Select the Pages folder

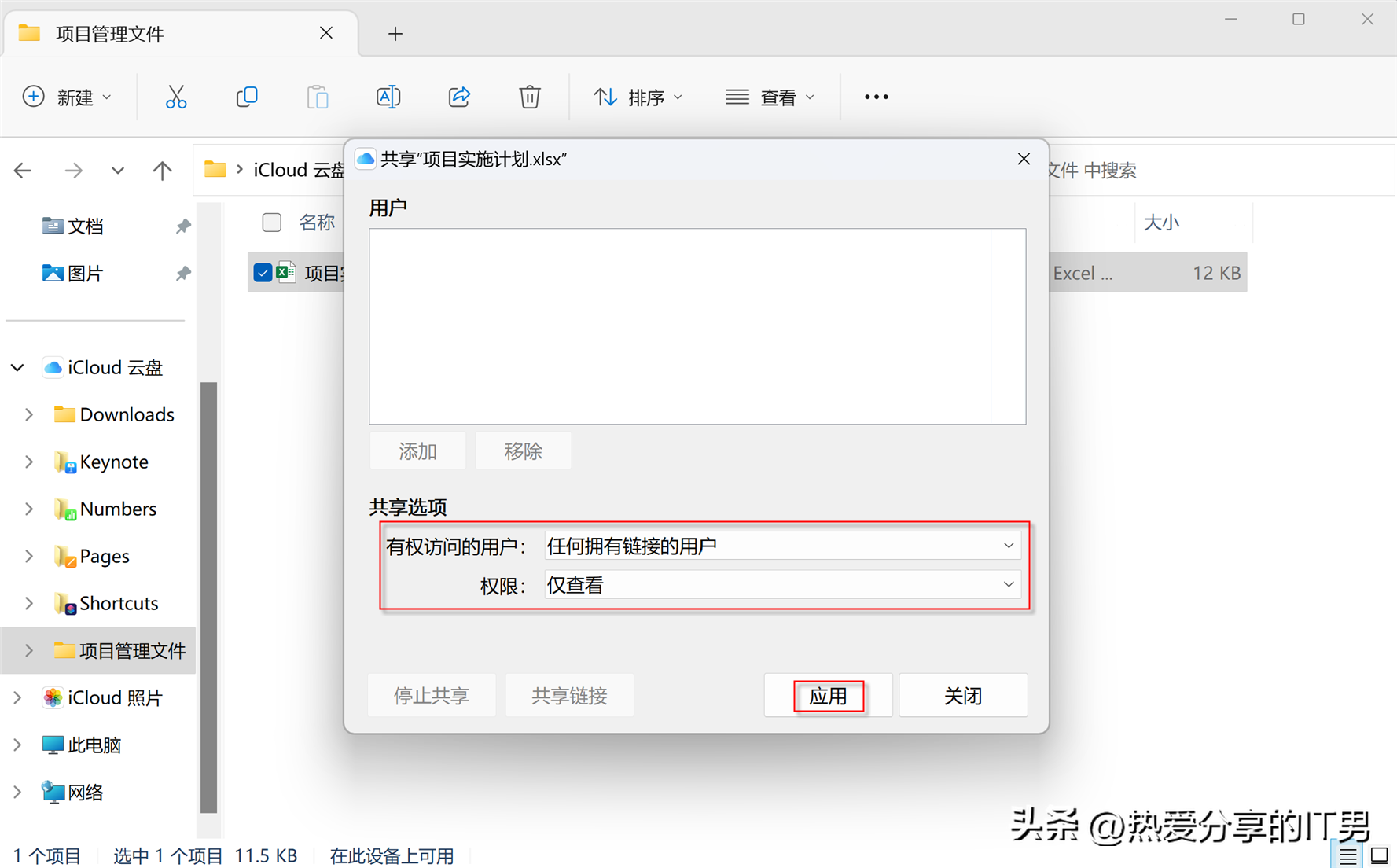[92, 556]
